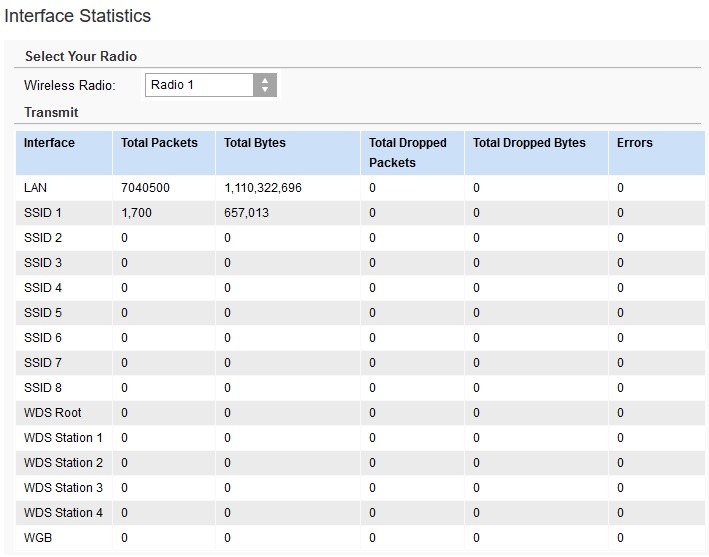Viewport: 709px width, 557px height.
Task: Select the Total Dropped Packets header
Action: click(407, 152)
